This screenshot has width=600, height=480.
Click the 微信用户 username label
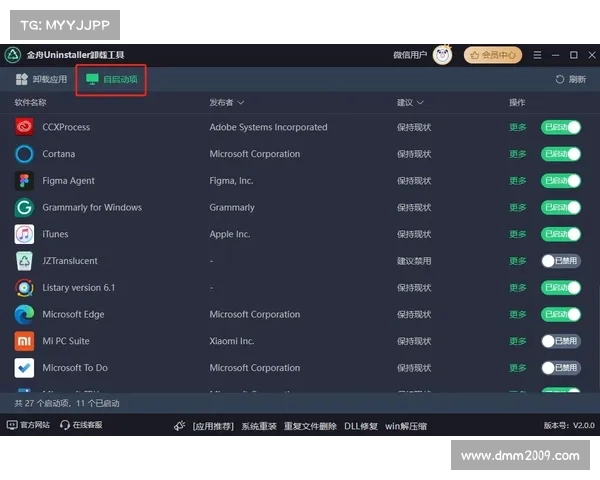pyautogui.click(x=410, y=55)
